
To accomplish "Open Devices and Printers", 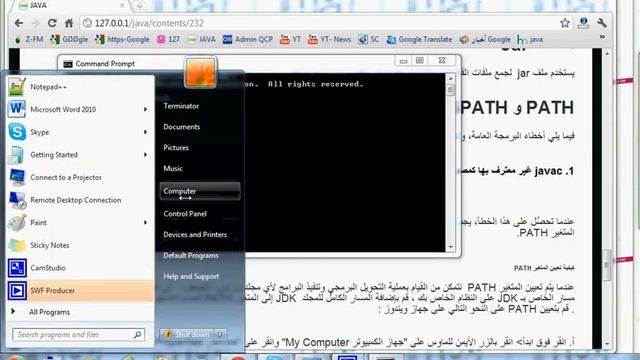I will pos(195,234).
